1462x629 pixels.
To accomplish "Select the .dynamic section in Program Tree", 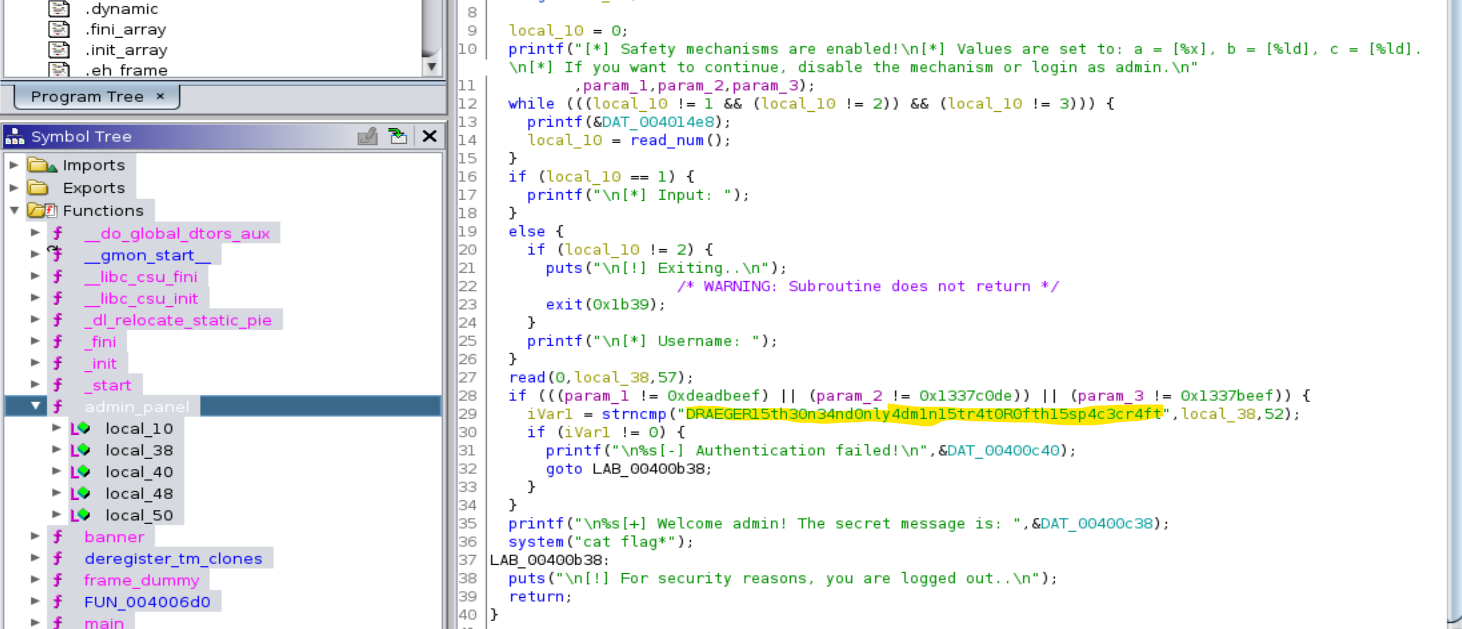I will [x=122, y=9].
